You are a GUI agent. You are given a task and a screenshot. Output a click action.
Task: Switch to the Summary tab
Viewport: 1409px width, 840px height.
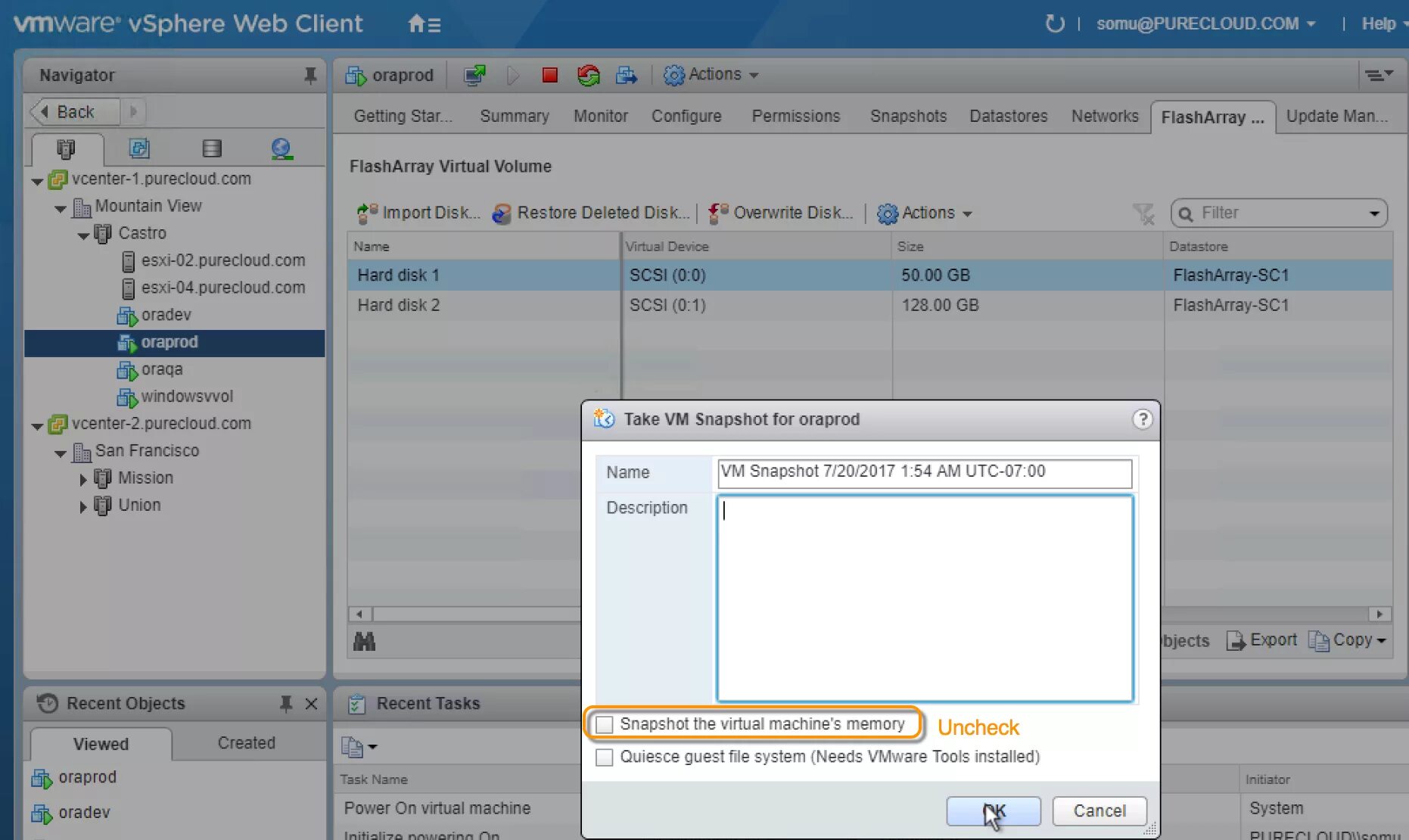tap(515, 116)
